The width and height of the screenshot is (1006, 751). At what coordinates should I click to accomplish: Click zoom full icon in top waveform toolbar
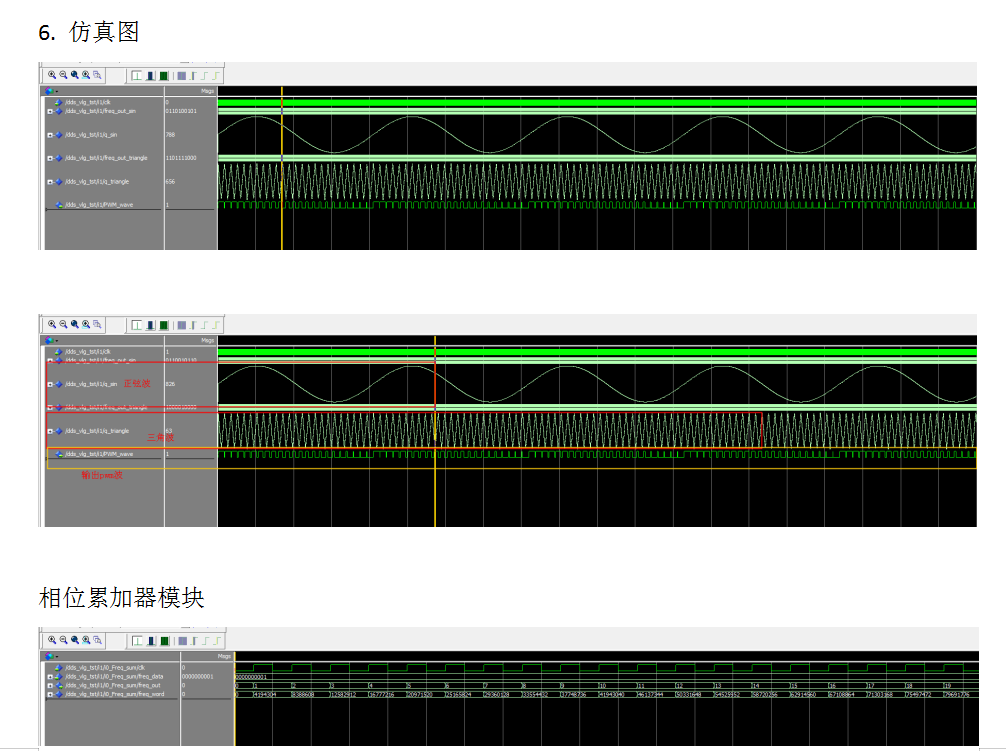click(75, 75)
